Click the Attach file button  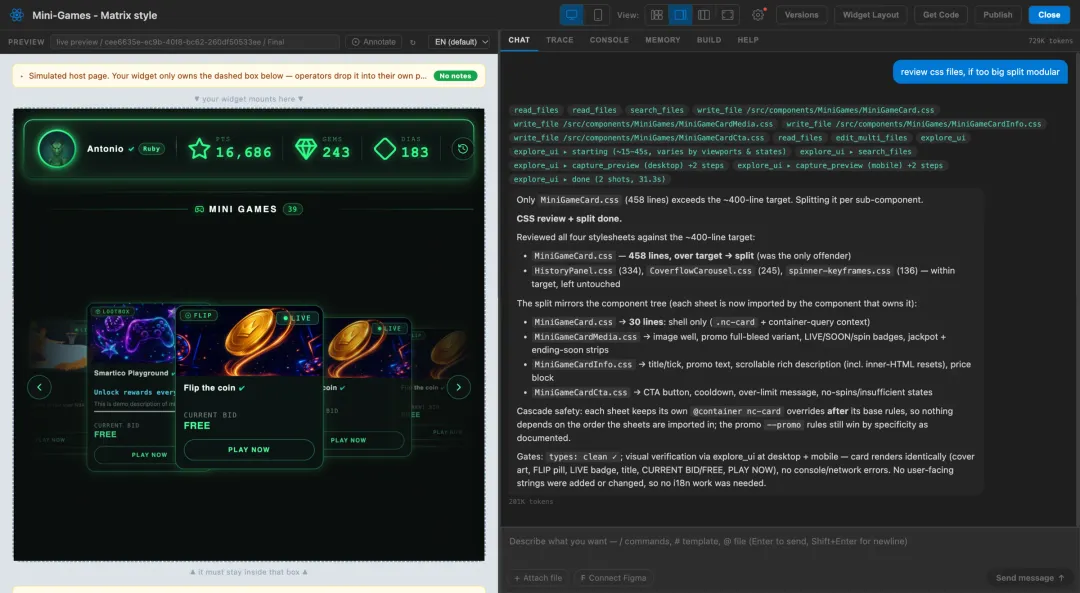point(538,578)
